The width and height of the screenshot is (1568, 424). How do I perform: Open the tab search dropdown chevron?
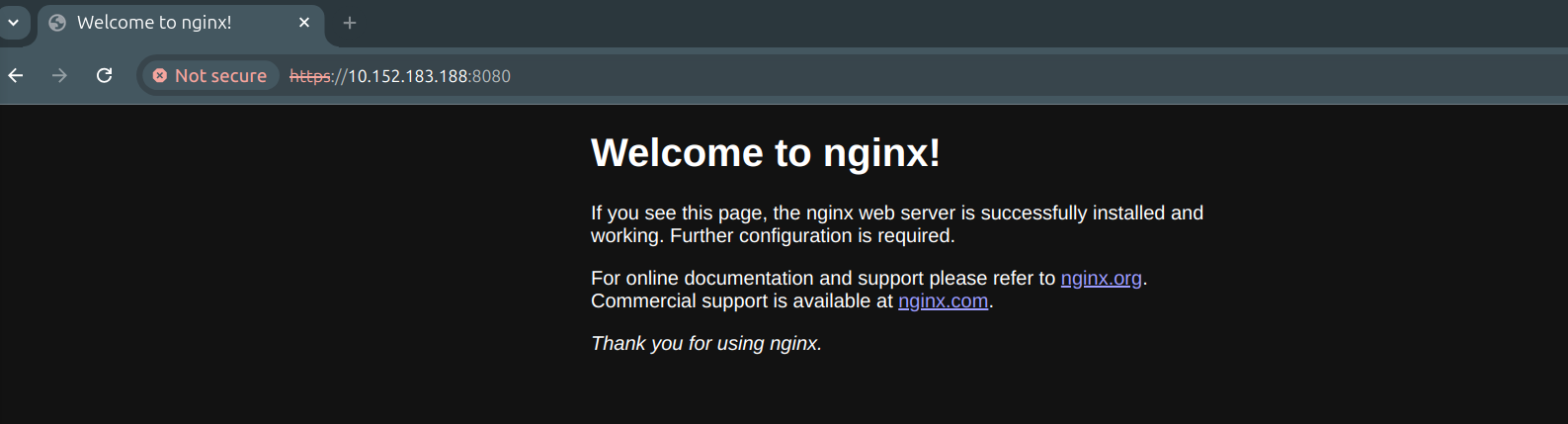pyautogui.click(x=14, y=22)
